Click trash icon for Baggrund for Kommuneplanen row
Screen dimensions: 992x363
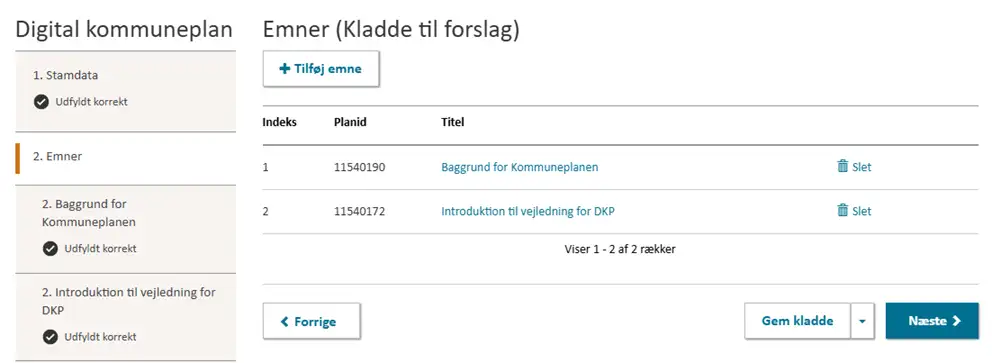[x=843, y=166]
